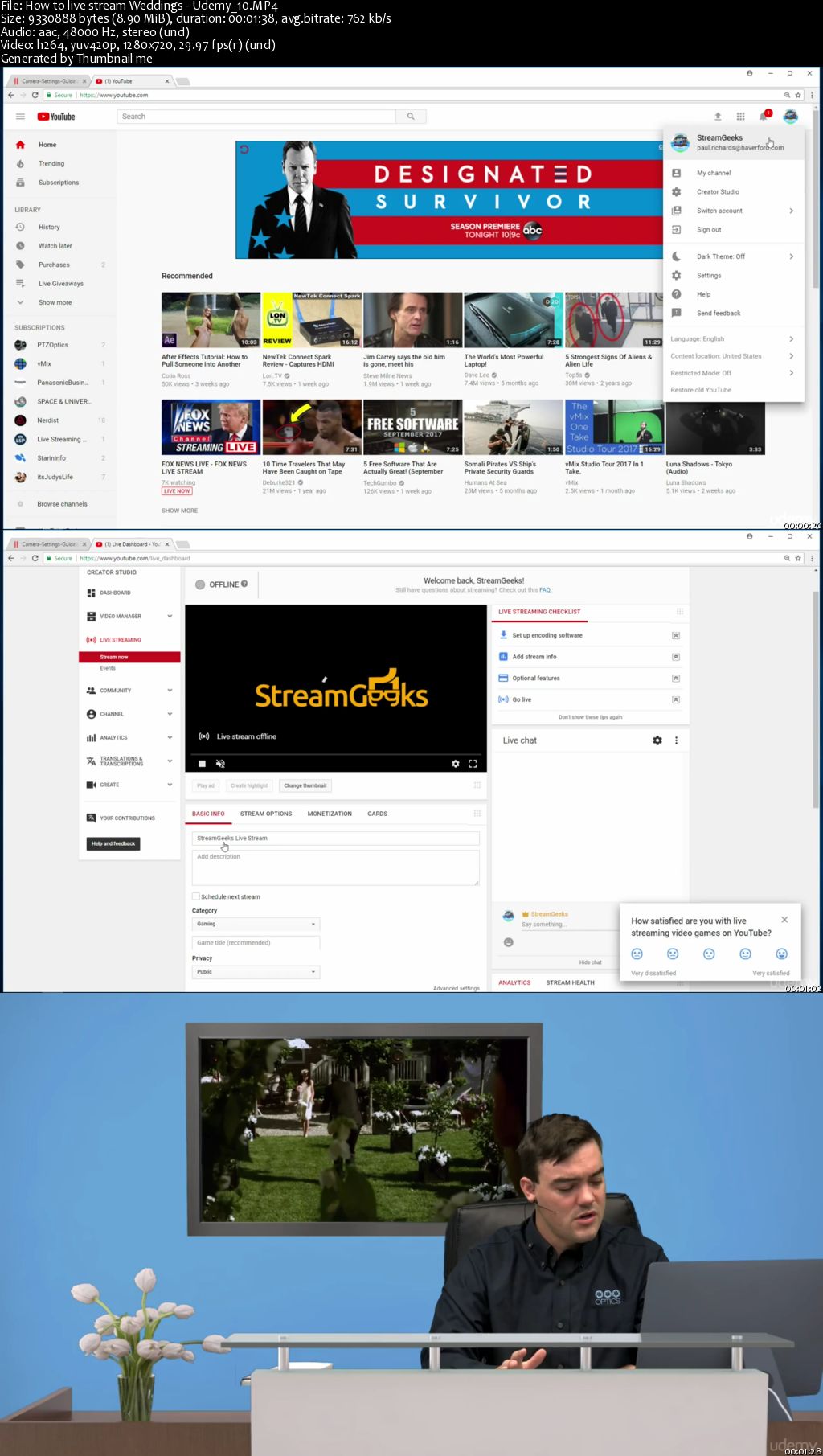The image size is (823, 1456).
Task: Click the FAQ link in welcome message
Action: pyautogui.click(x=545, y=590)
